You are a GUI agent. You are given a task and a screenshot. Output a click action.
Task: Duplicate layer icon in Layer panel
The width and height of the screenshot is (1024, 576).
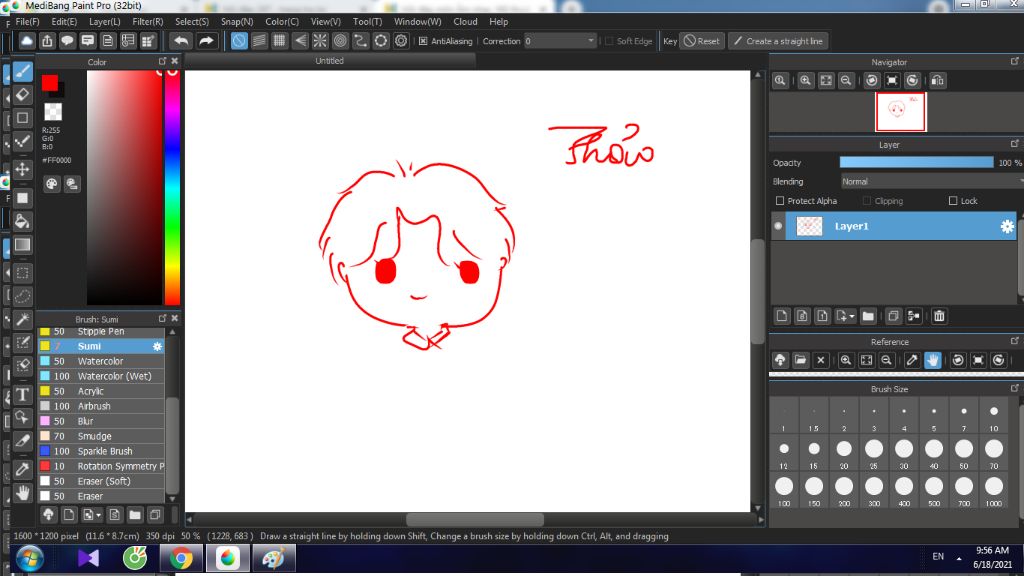coord(893,316)
